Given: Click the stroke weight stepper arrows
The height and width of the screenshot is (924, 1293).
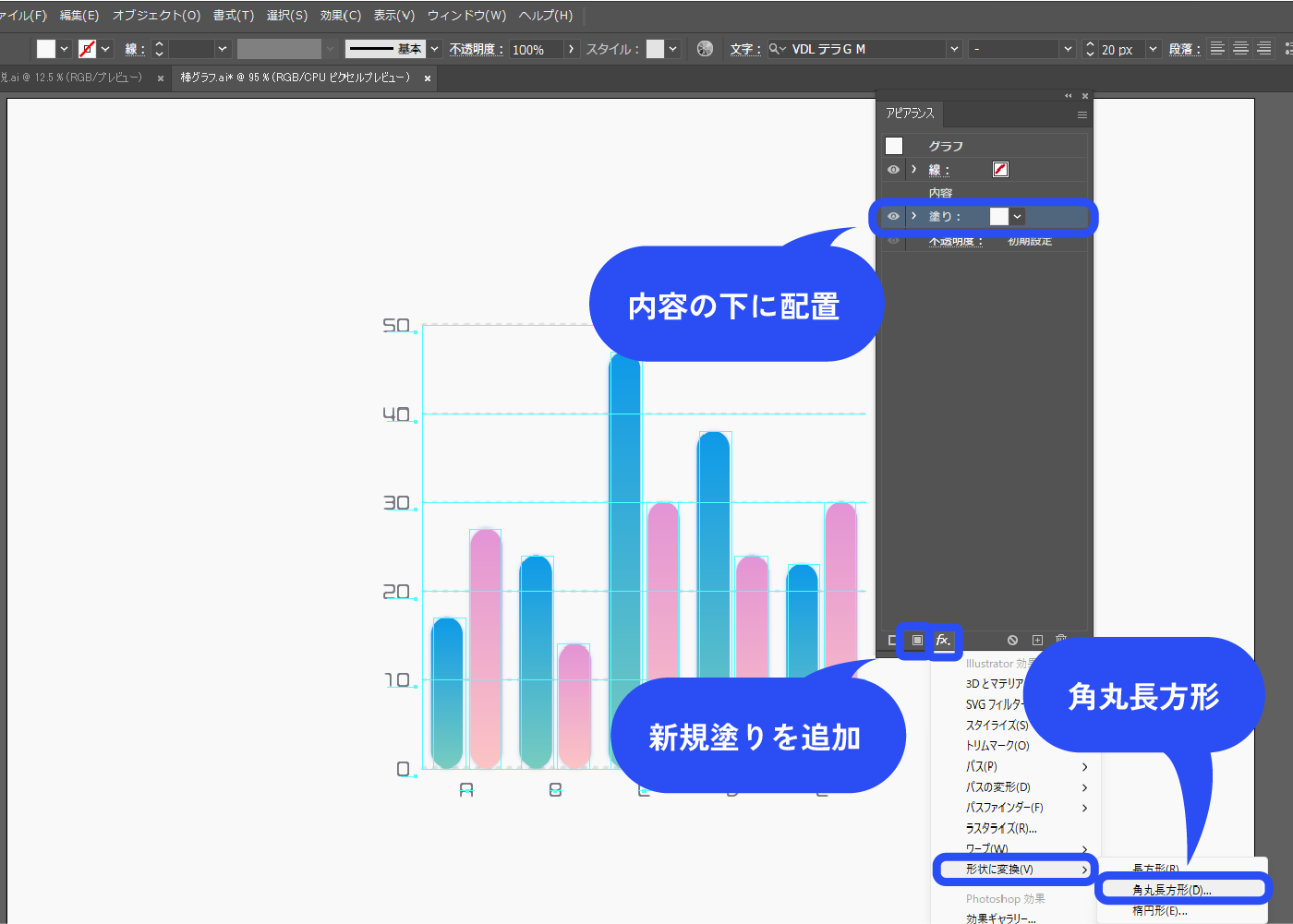Looking at the screenshot, I should [x=159, y=49].
